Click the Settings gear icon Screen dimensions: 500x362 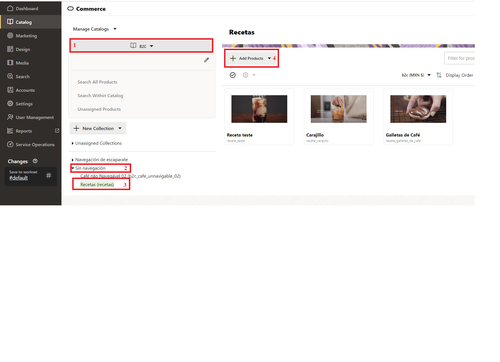(10, 104)
